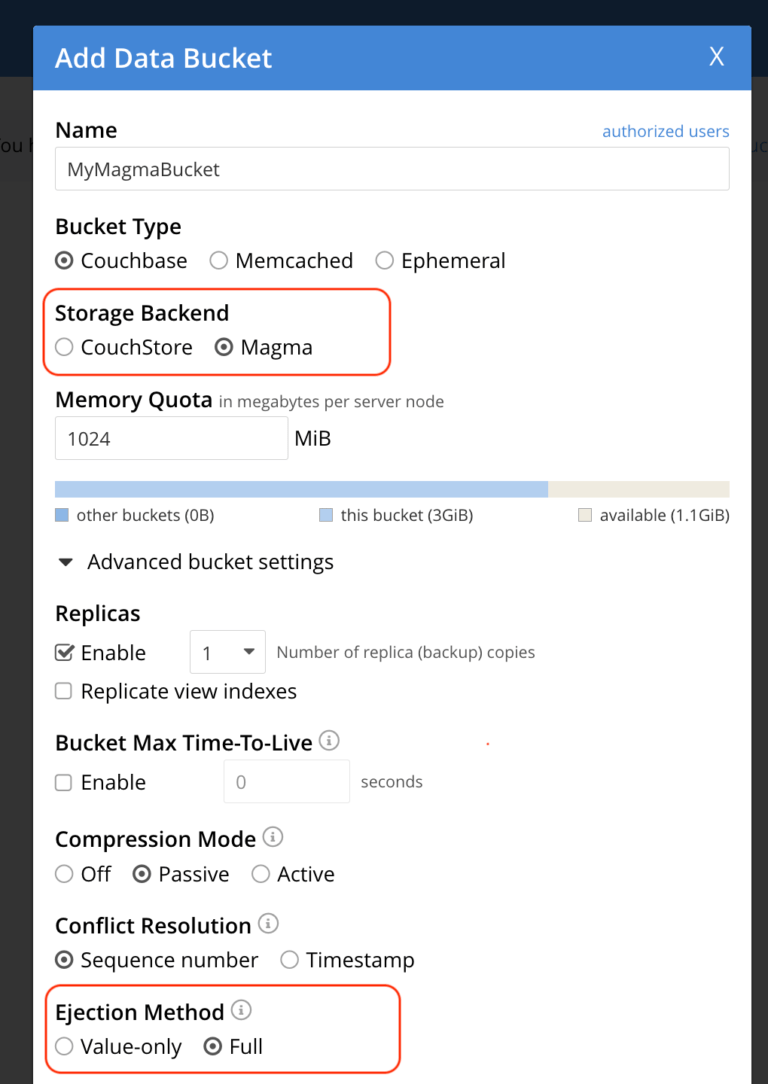768x1084 pixels.
Task: Open the Ejection Method info tooltip
Action: pos(240,1010)
